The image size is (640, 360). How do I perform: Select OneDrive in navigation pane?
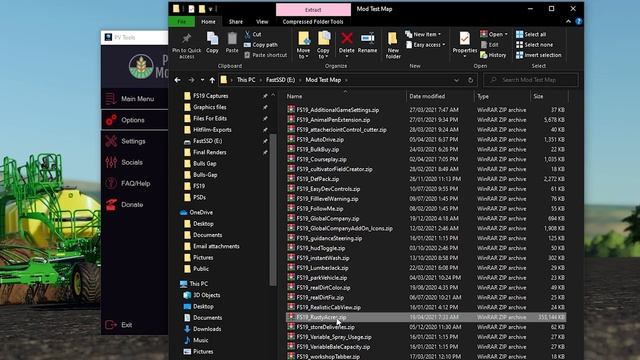click(x=201, y=213)
